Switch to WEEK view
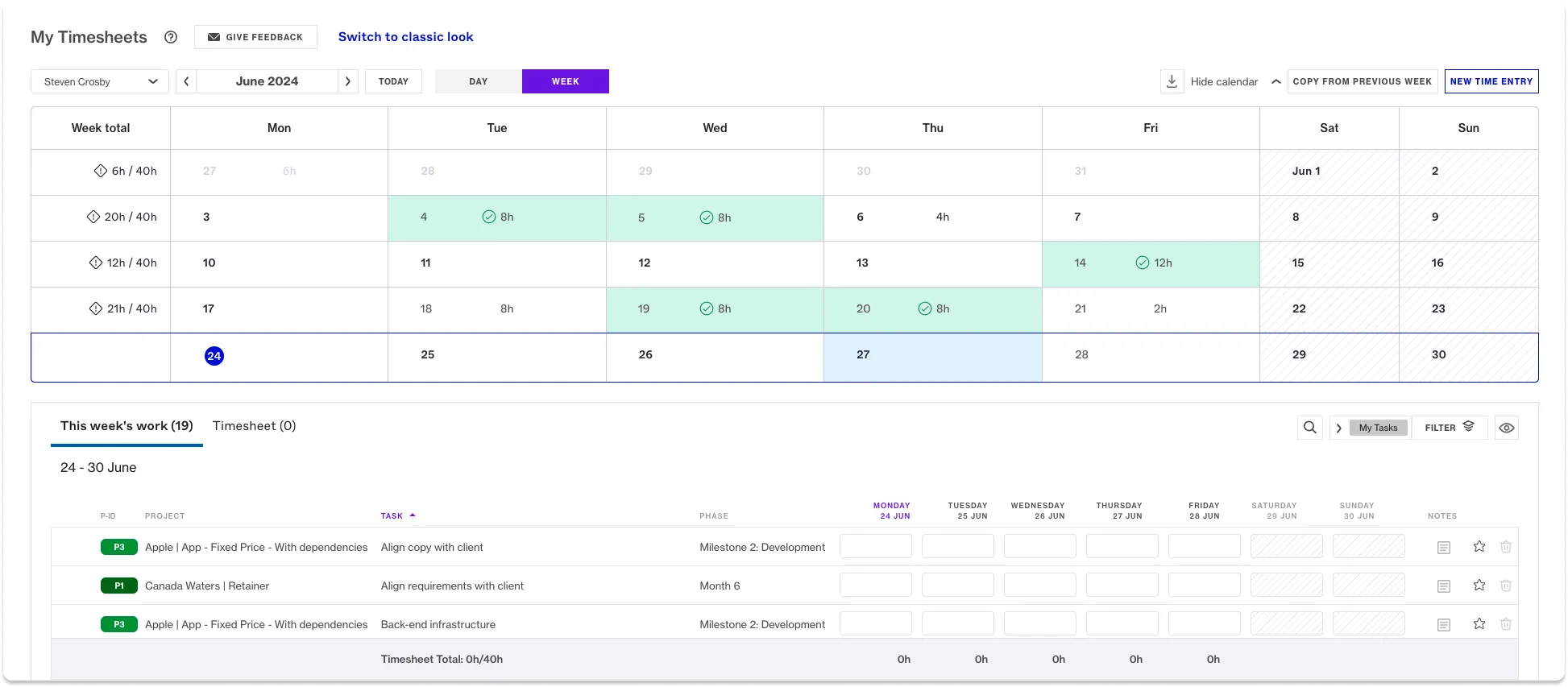This screenshot has width=1568, height=687. (566, 81)
